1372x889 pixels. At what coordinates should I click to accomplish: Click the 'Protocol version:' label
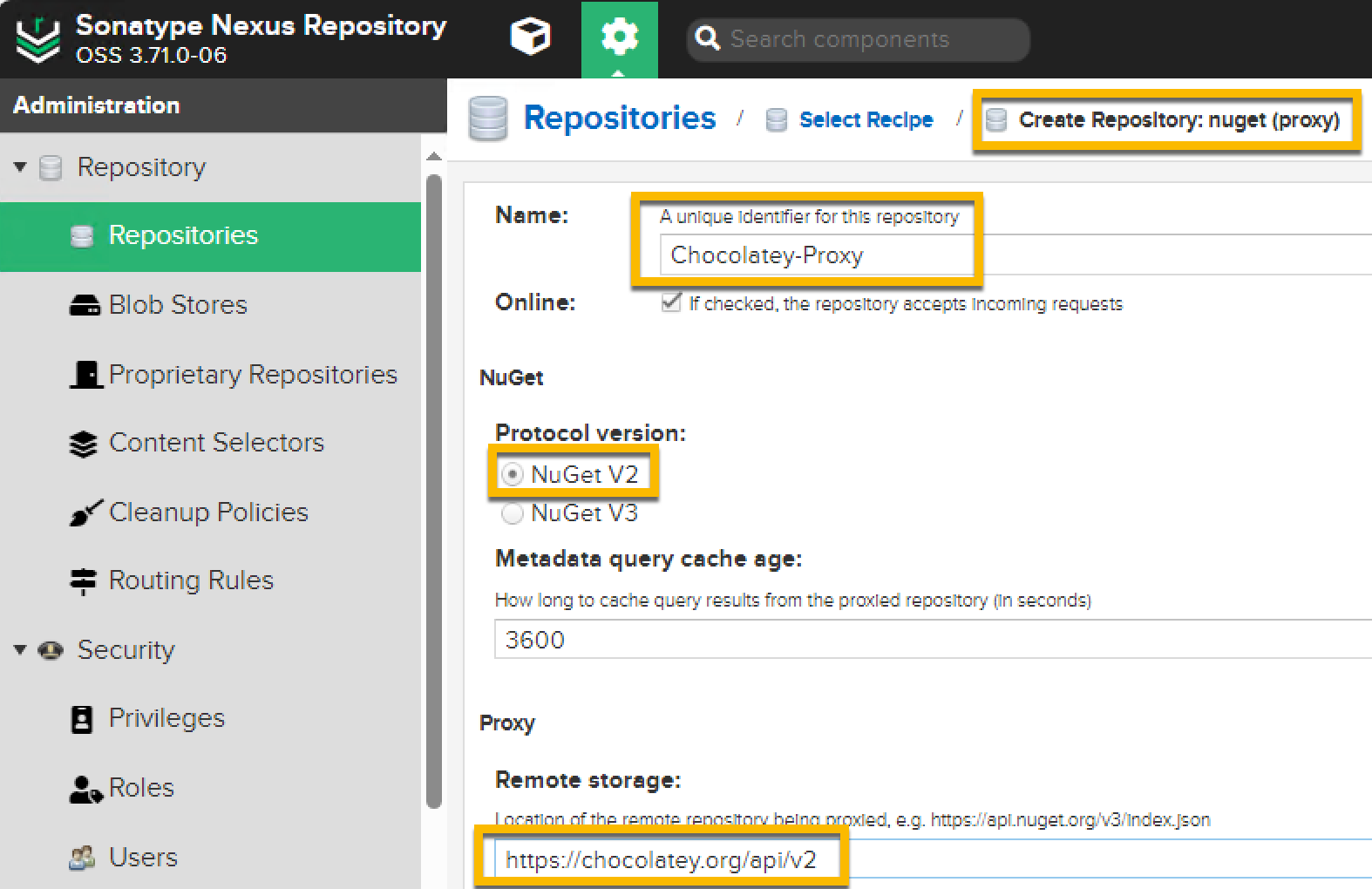(x=590, y=433)
